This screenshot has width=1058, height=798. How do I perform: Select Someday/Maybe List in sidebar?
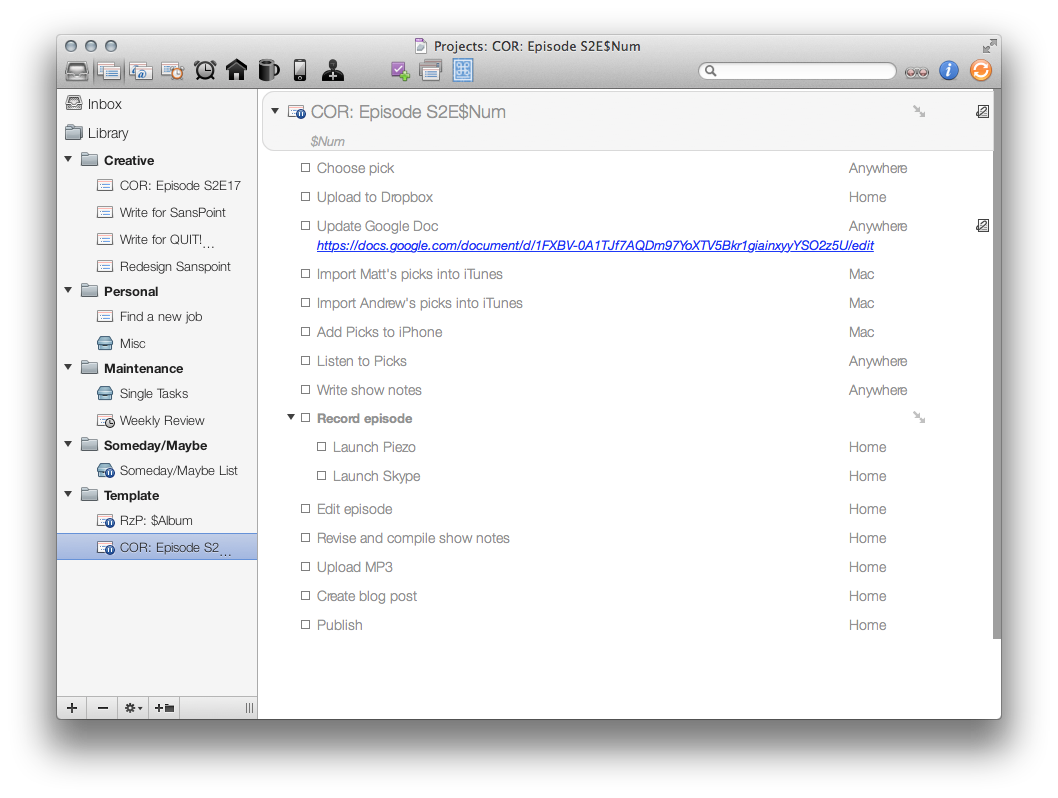click(x=157, y=470)
